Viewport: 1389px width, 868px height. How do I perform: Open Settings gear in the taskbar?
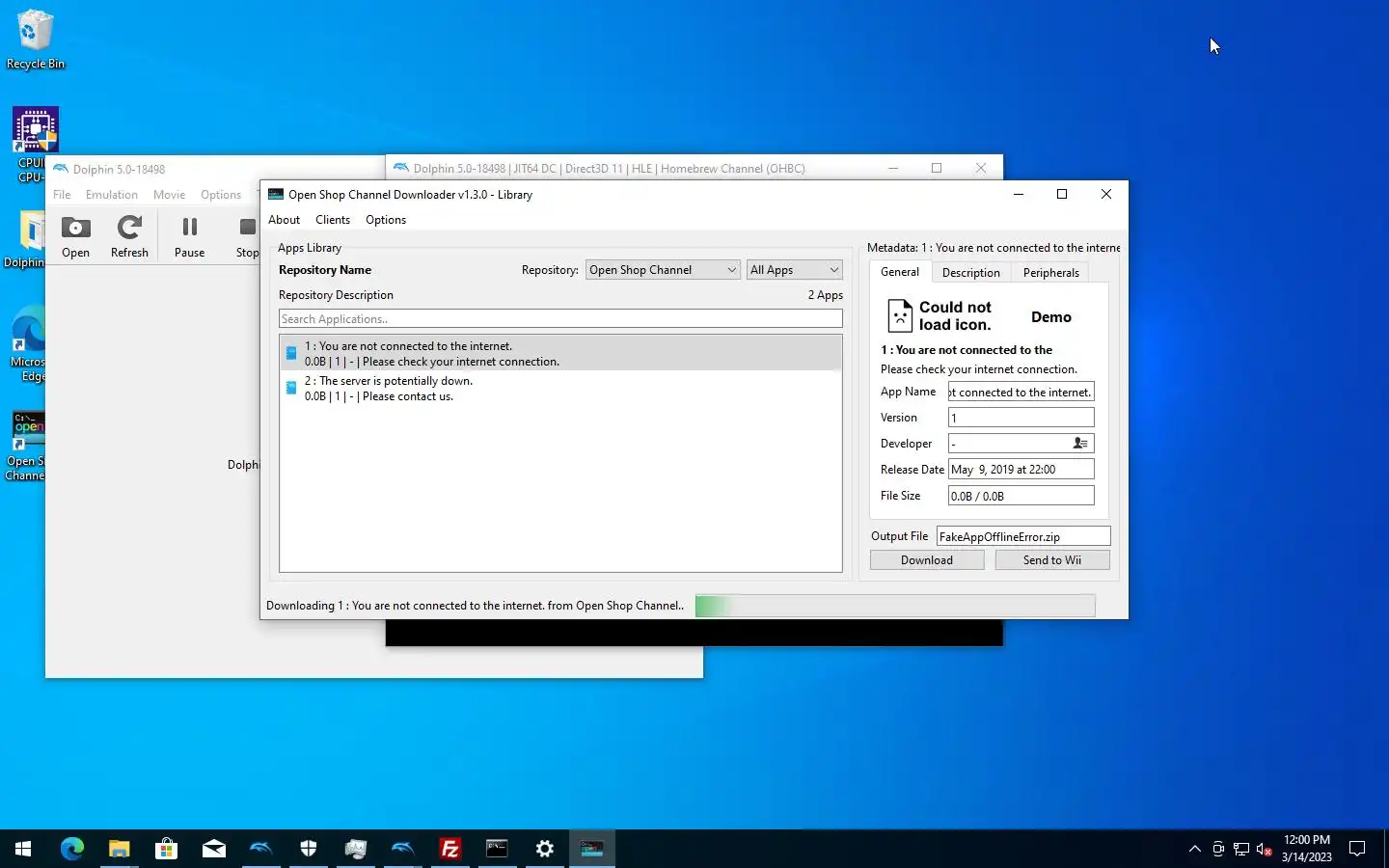[545, 849]
